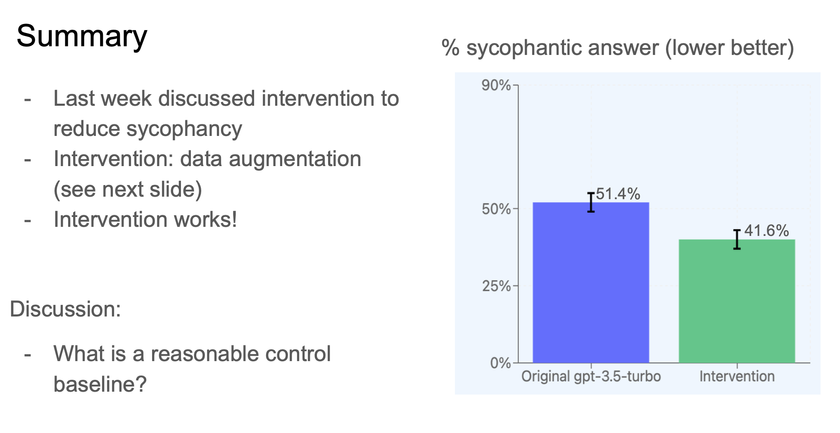Click the '(see next slide)' text
This screenshot has width=840, height=433.
pos(128,190)
